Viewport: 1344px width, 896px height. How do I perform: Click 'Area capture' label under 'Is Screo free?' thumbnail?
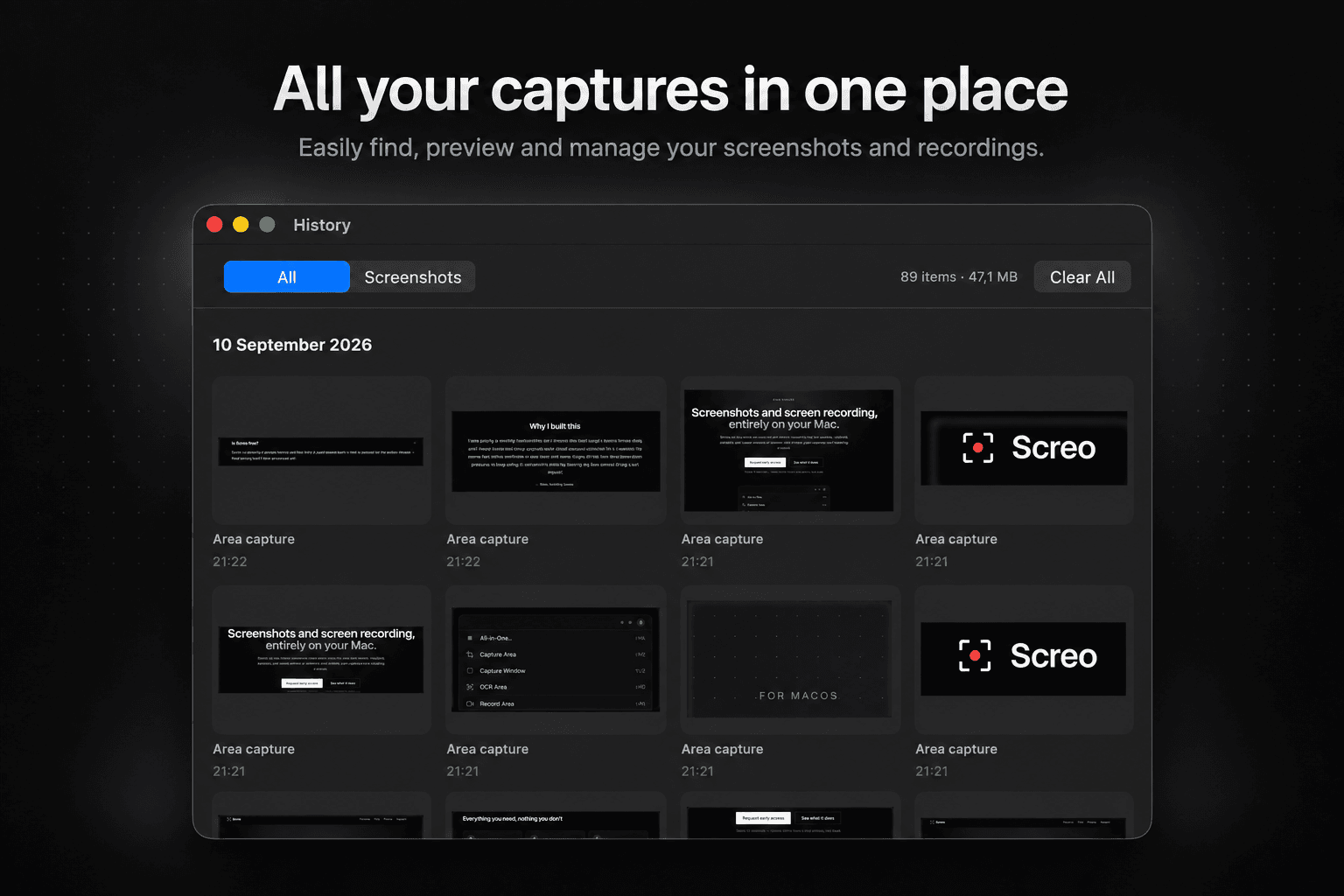click(x=254, y=539)
